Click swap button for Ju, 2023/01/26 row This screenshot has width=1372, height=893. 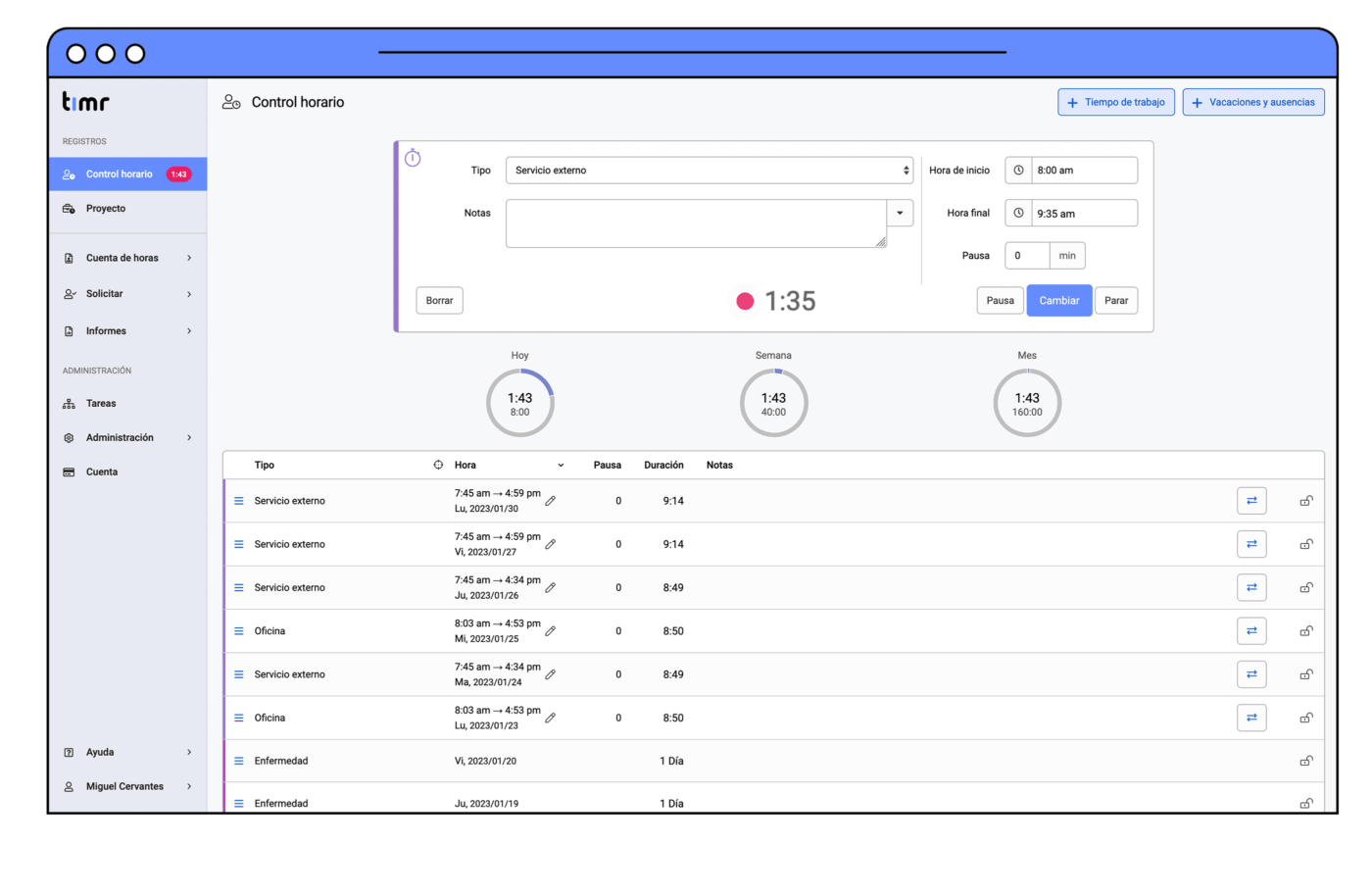(x=1251, y=588)
